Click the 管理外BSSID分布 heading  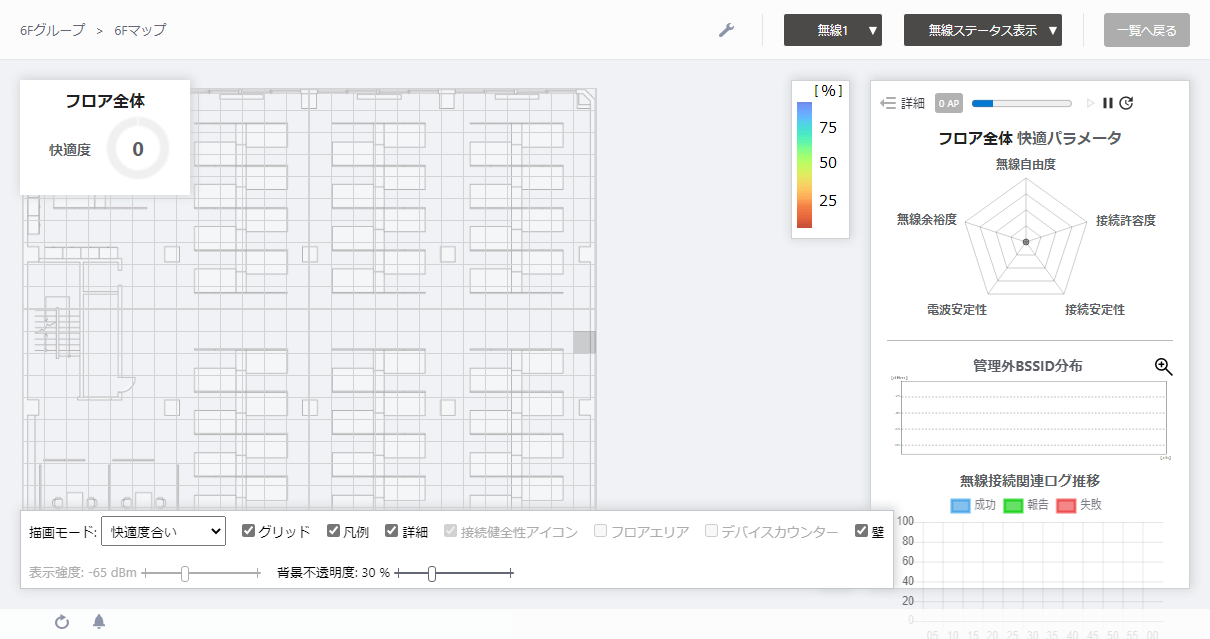point(1027,366)
